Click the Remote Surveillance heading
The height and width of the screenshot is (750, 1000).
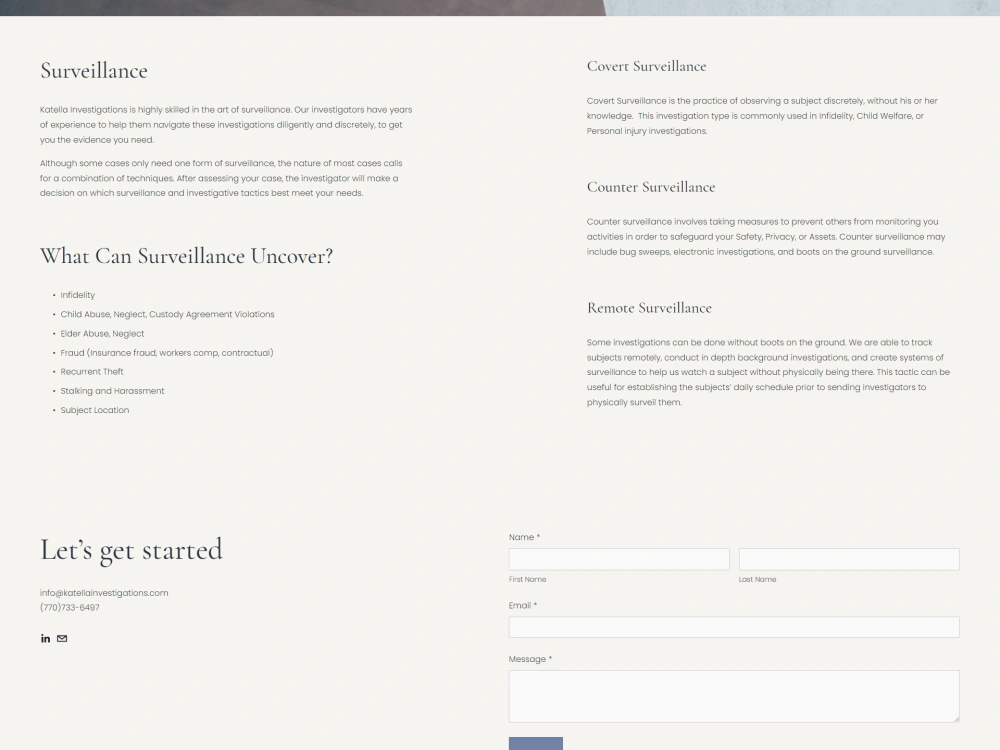pos(649,308)
